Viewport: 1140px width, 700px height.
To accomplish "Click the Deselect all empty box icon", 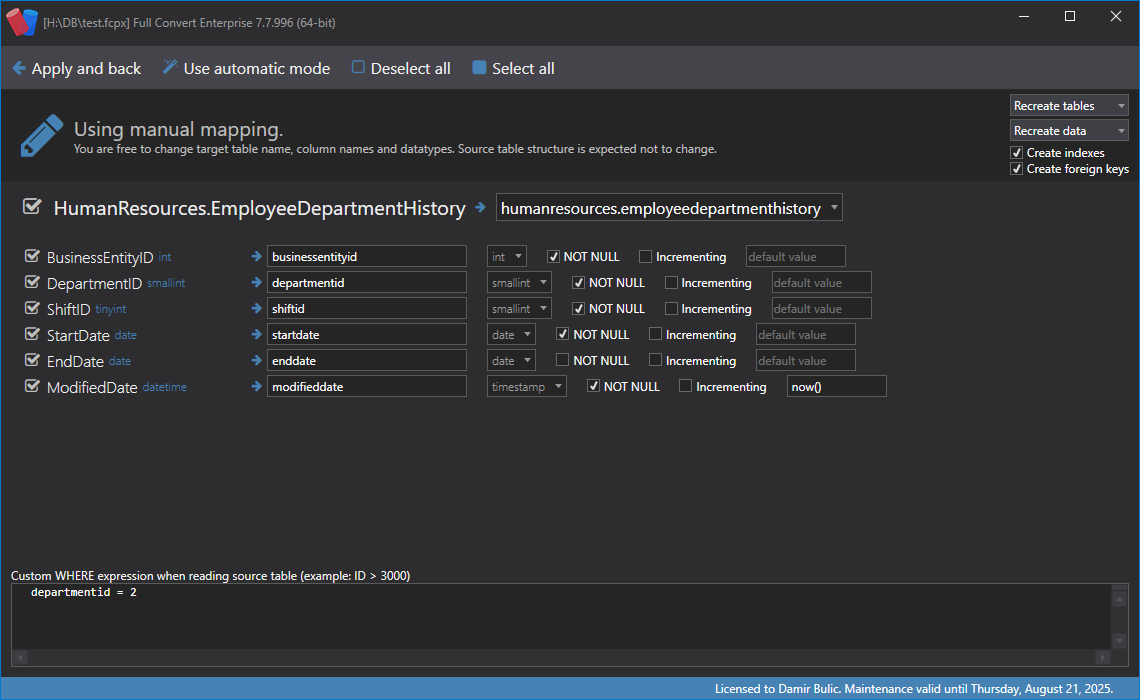I will click(358, 68).
